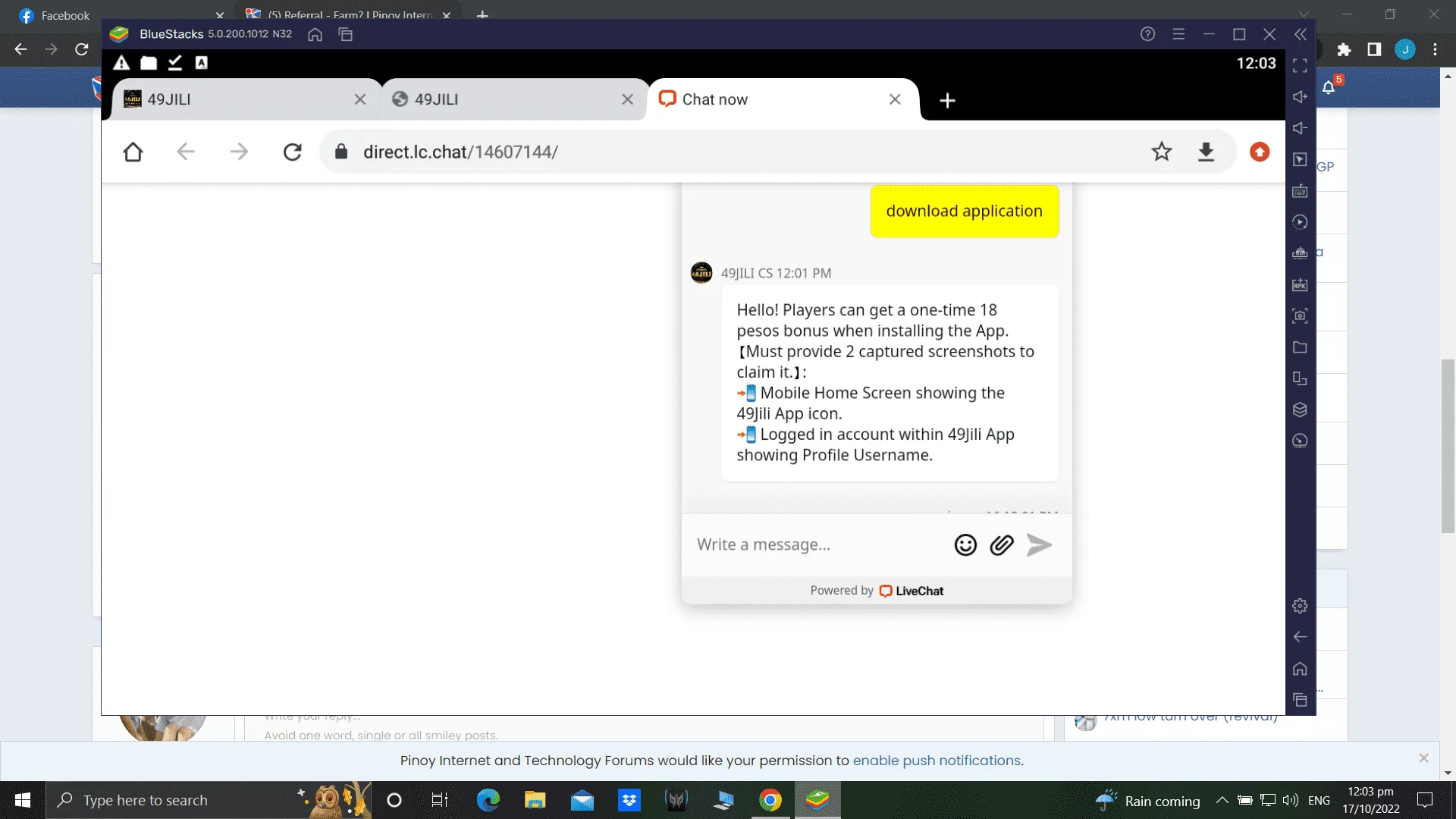This screenshot has height=819, width=1456.
Task: Open Chrome extensions puzzle icon
Action: tap(1344, 49)
